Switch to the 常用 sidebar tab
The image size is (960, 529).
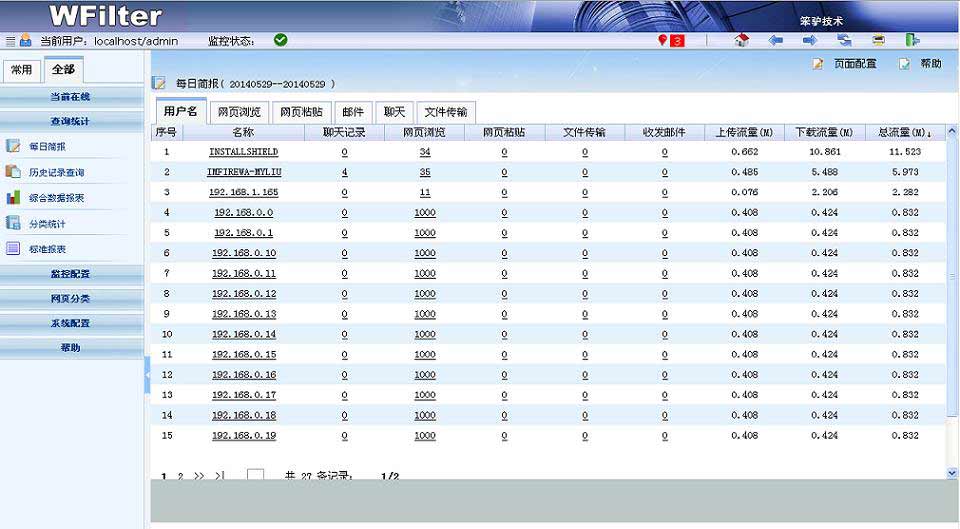pos(21,70)
